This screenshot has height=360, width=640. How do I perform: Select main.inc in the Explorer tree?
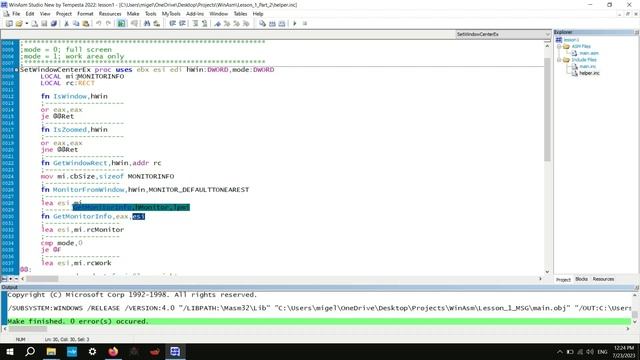[x=587, y=67]
